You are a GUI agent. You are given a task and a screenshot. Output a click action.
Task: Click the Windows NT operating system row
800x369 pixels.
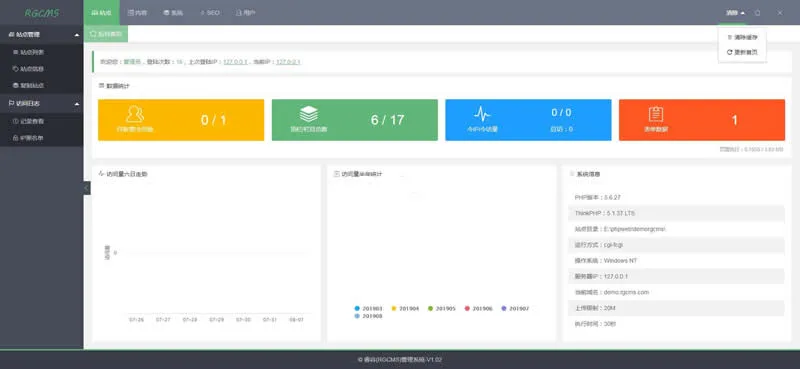tap(676, 260)
